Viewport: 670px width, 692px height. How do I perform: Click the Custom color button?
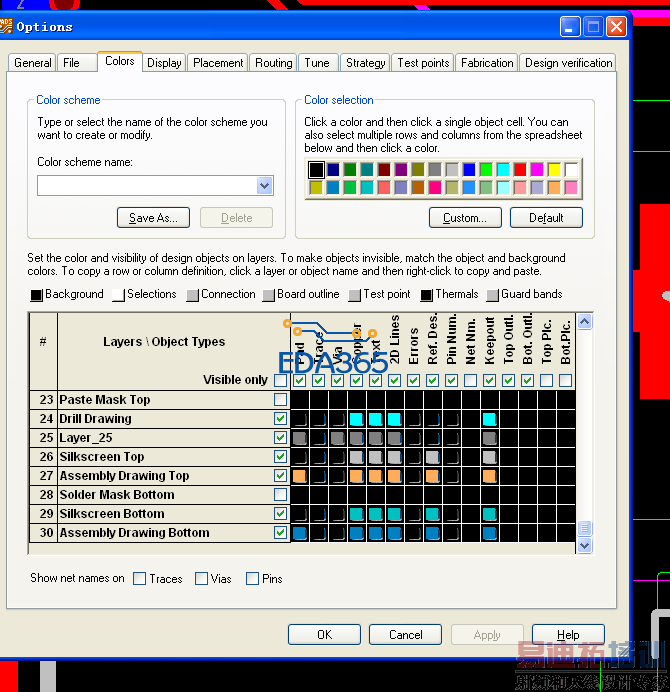click(x=465, y=218)
